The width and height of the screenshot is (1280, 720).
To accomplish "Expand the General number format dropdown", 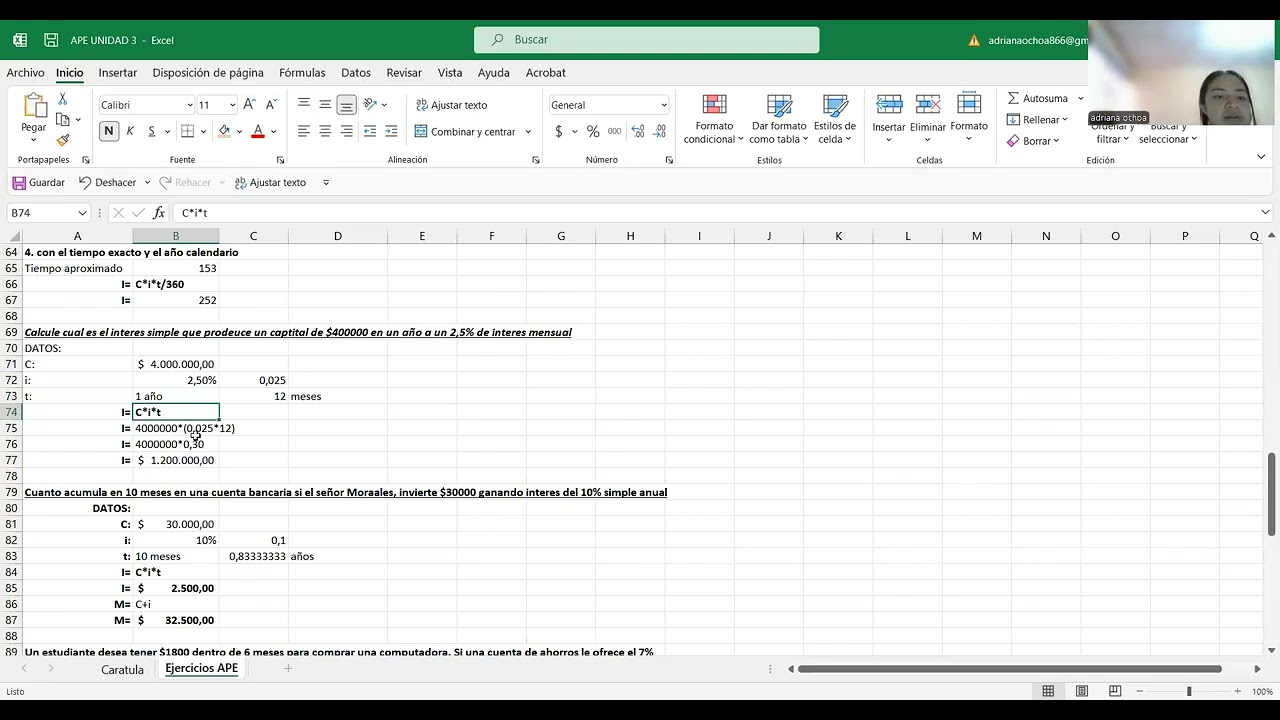I will (608, 105).
